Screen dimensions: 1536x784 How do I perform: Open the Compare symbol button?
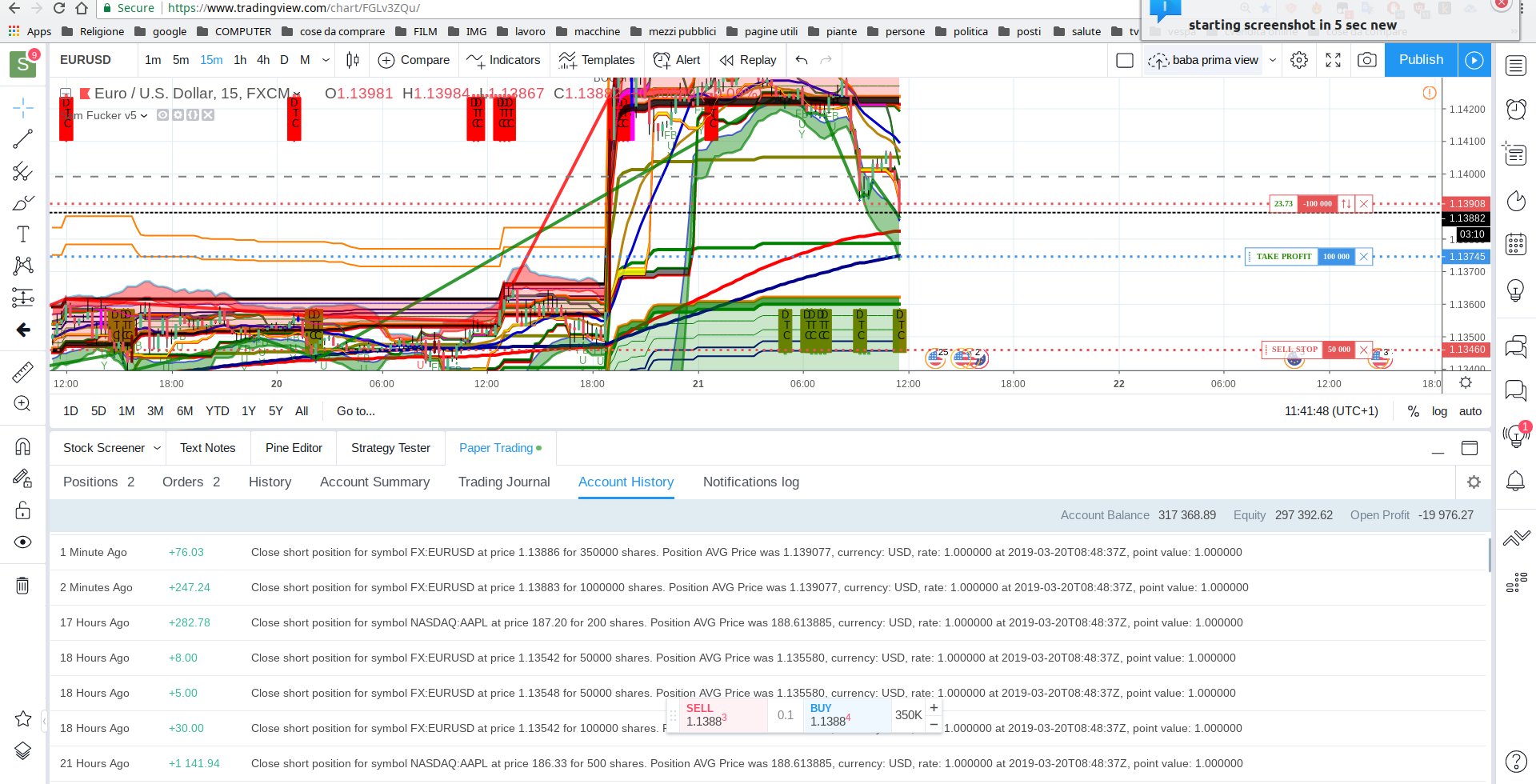pos(414,60)
